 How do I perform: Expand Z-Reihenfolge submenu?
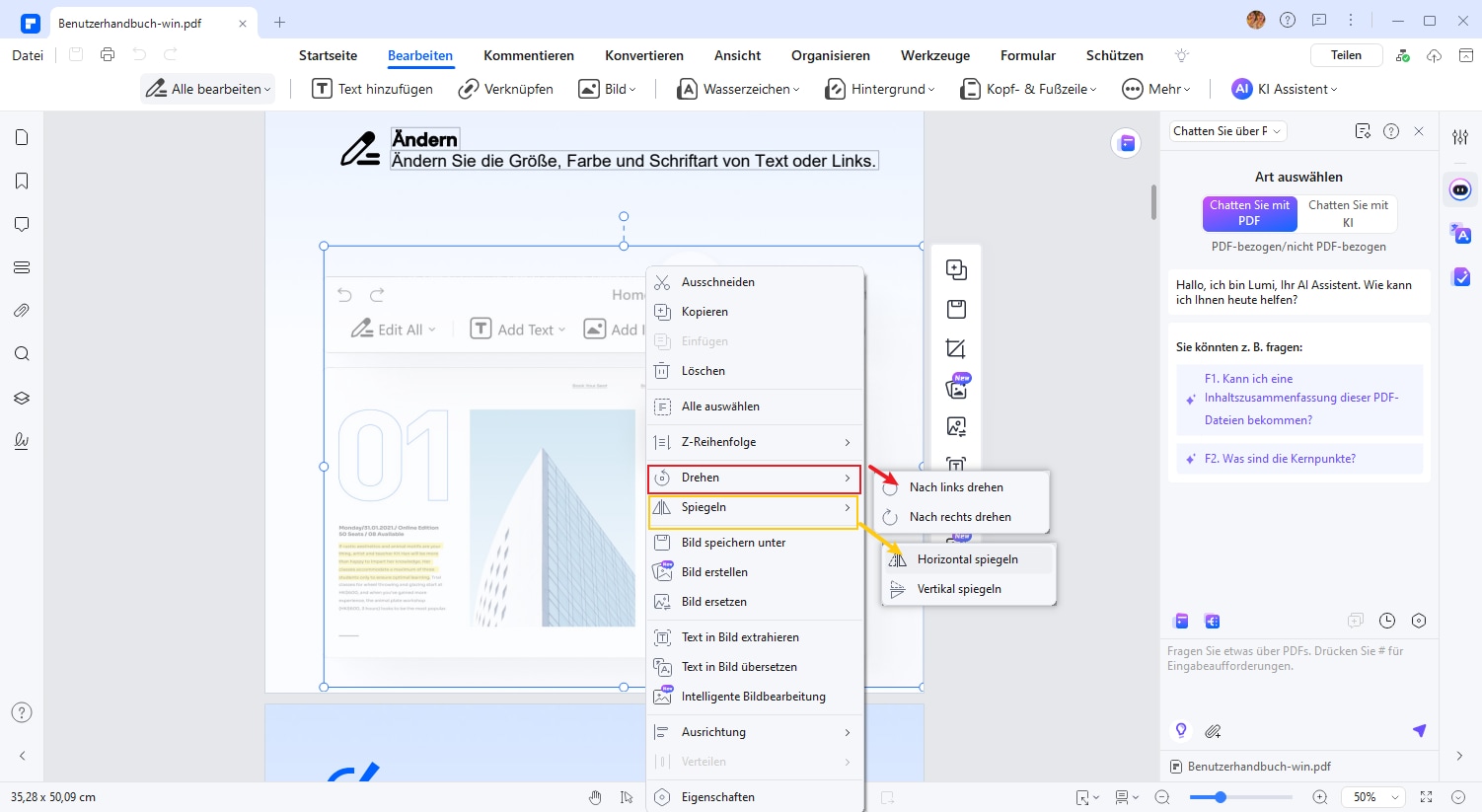pos(755,442)
